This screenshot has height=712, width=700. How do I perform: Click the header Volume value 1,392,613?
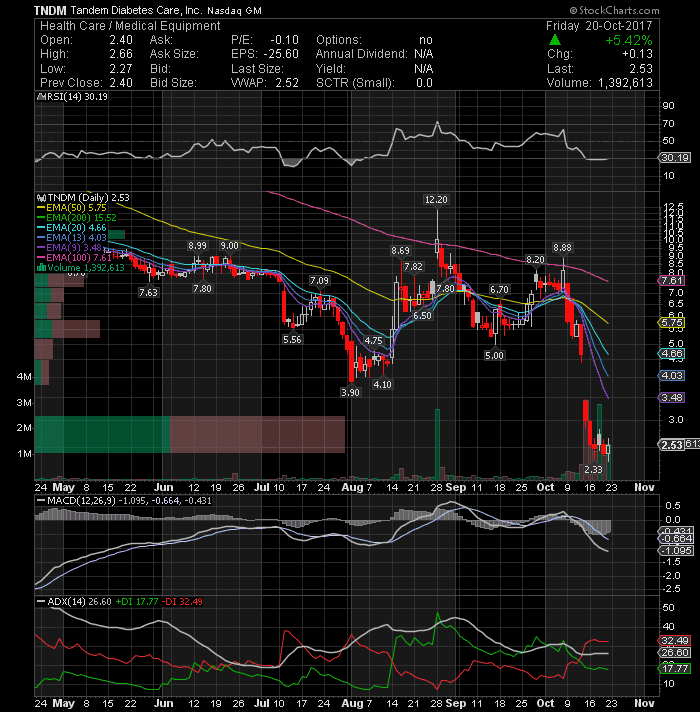tap(625, 83)
